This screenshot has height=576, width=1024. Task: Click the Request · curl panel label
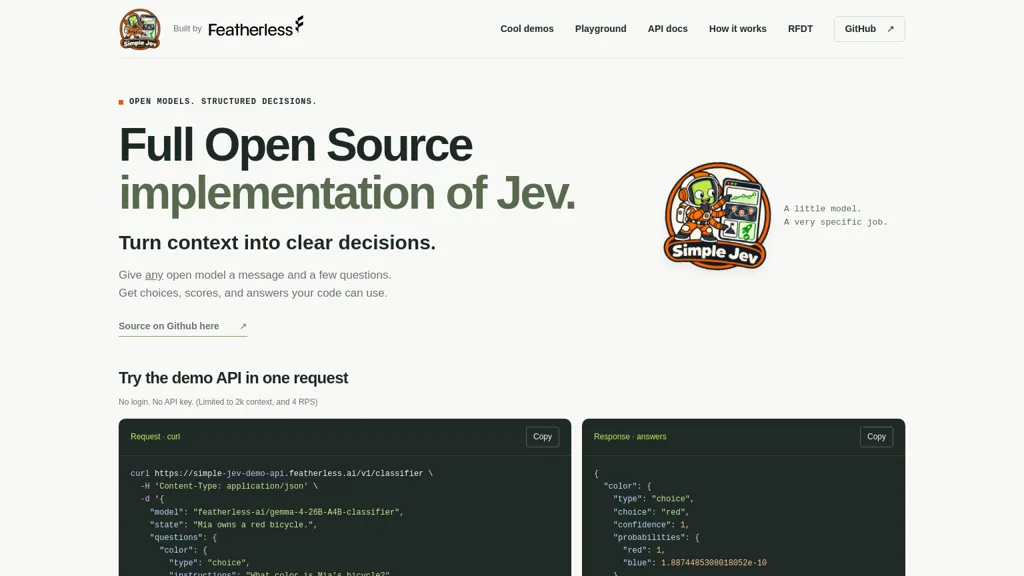[x=155, y=437]
